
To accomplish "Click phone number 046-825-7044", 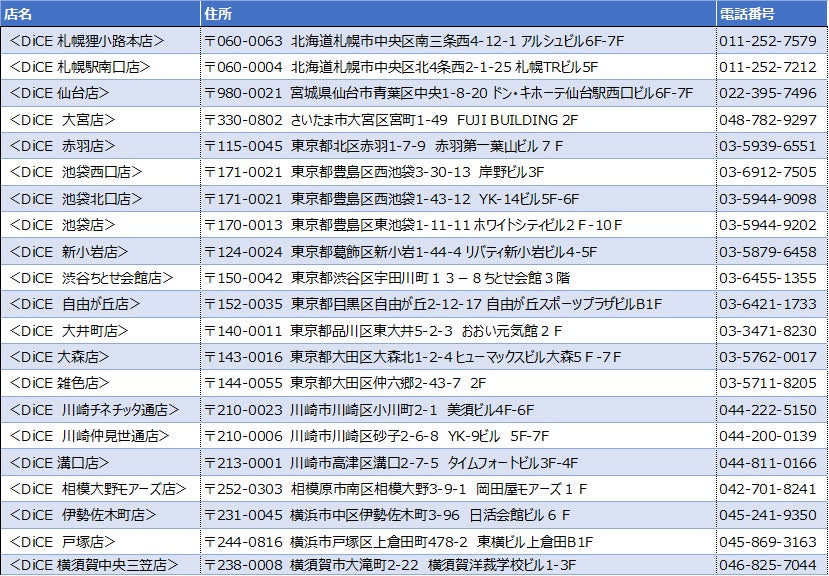I will (772, 564).
